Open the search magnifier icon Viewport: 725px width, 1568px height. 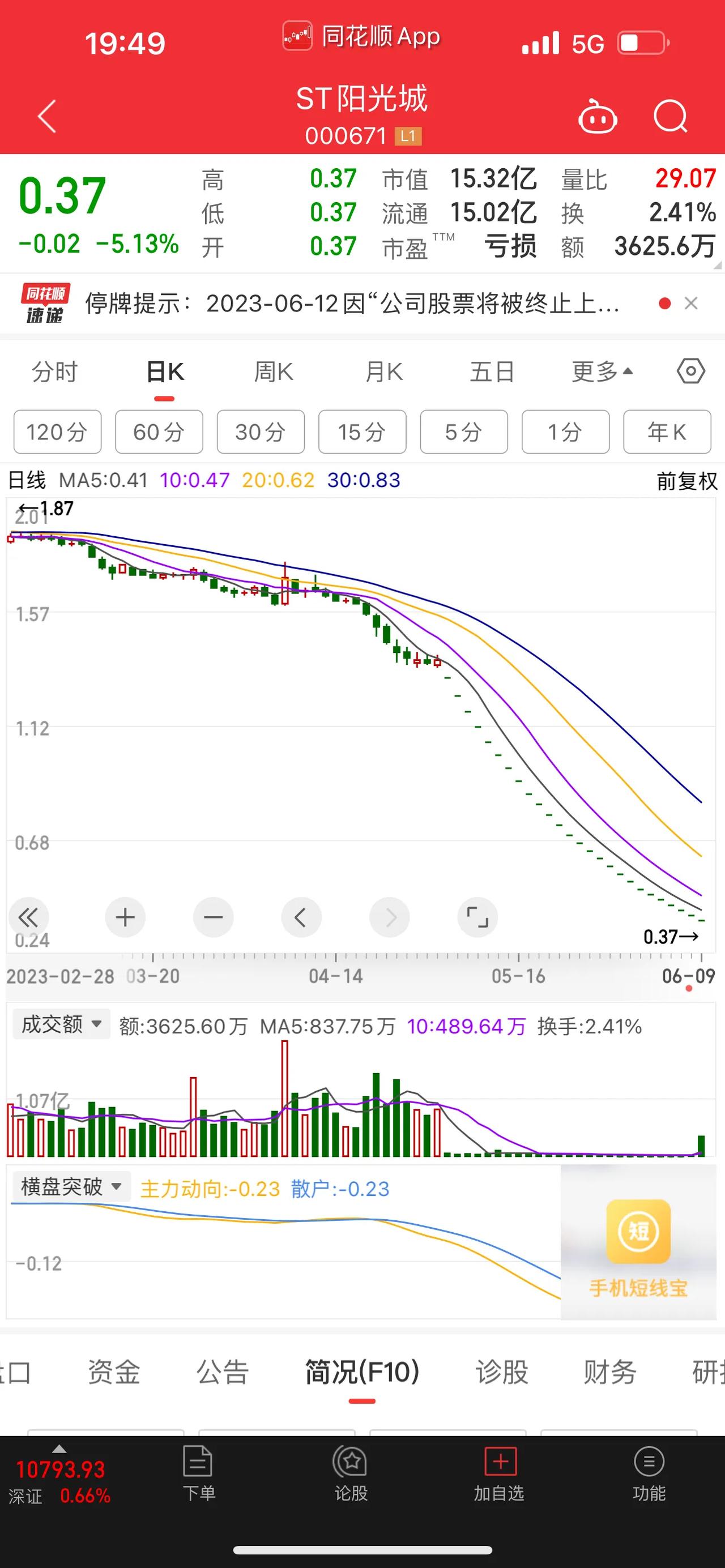670,116
